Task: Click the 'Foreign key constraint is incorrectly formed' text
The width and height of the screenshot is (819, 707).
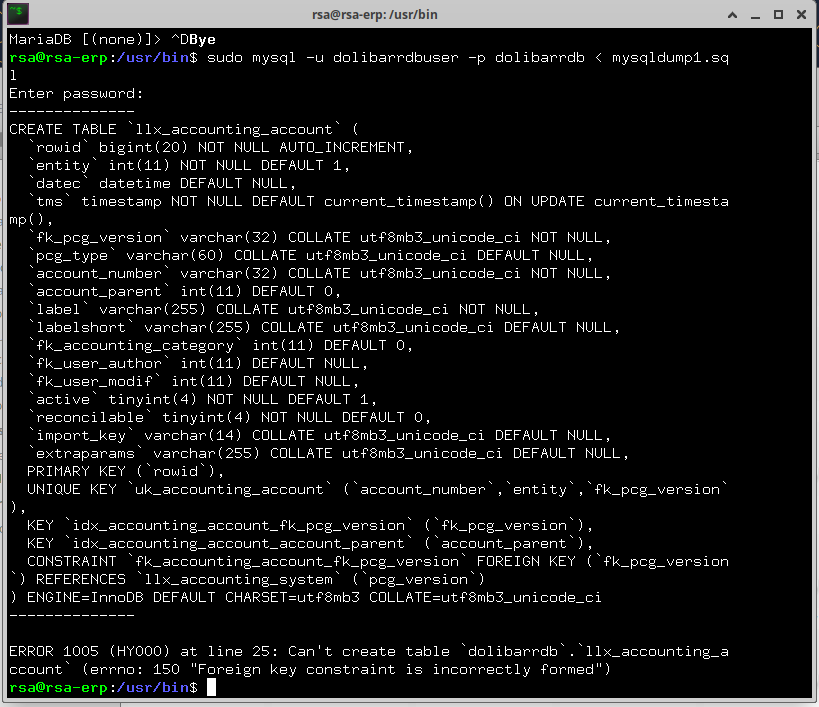Action: pyautogui.click(x=396, y=670)
